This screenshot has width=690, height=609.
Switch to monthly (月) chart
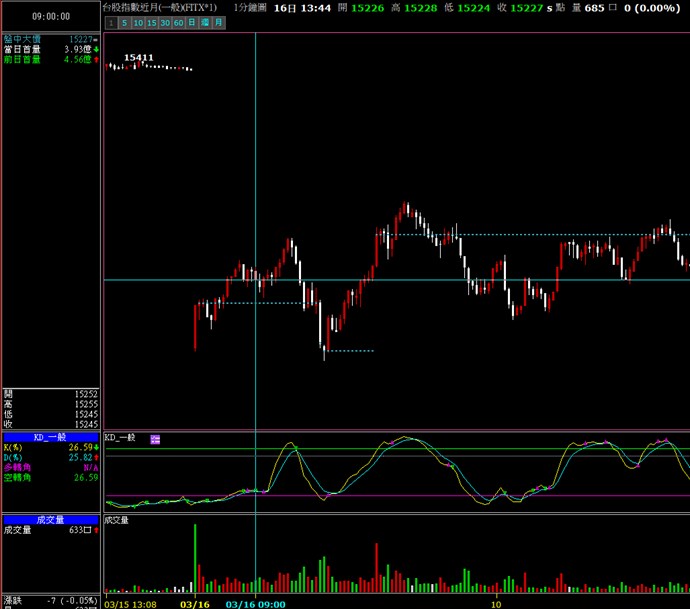[x=217, y=21]
